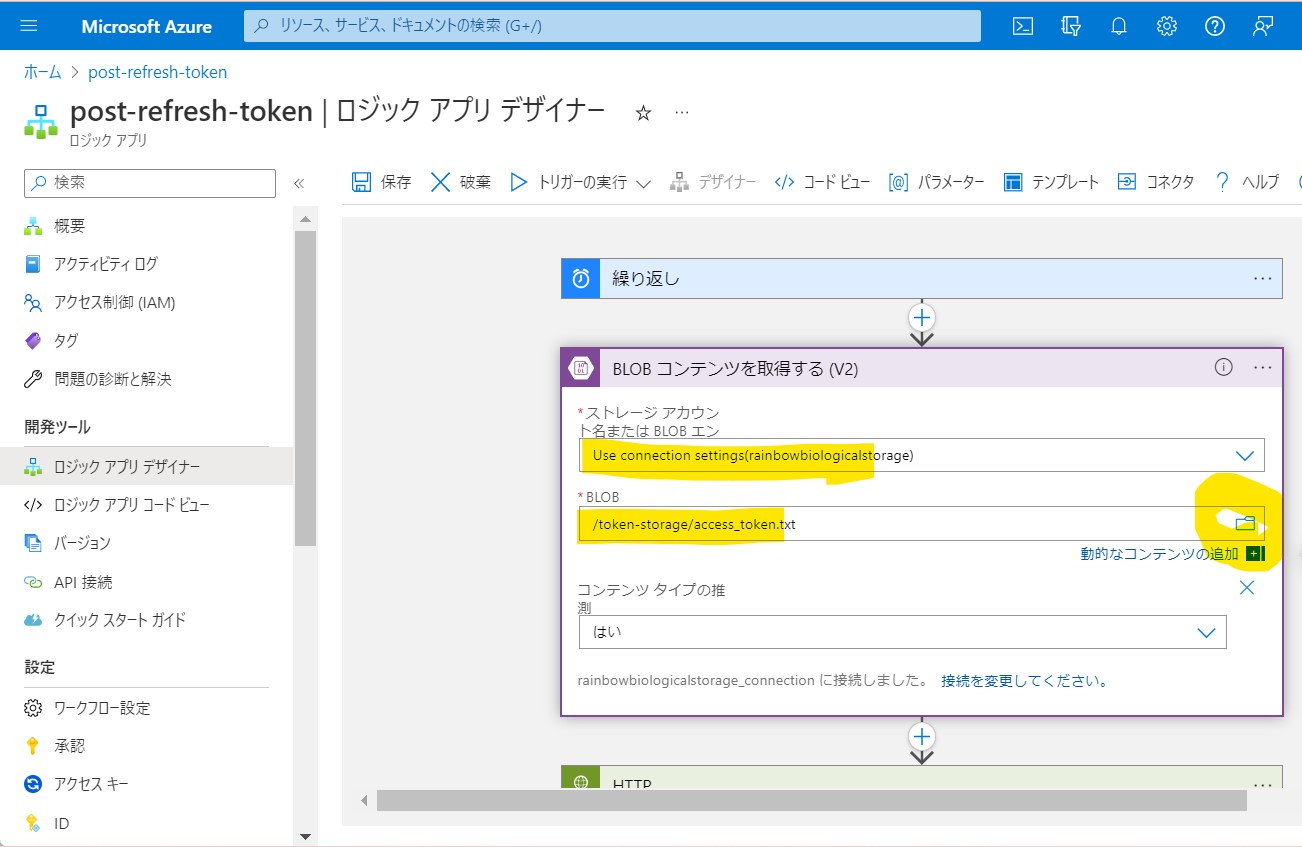Go to ホーム breadcrumb link
Screen dimensions: 1302x847
click(43, 72)
